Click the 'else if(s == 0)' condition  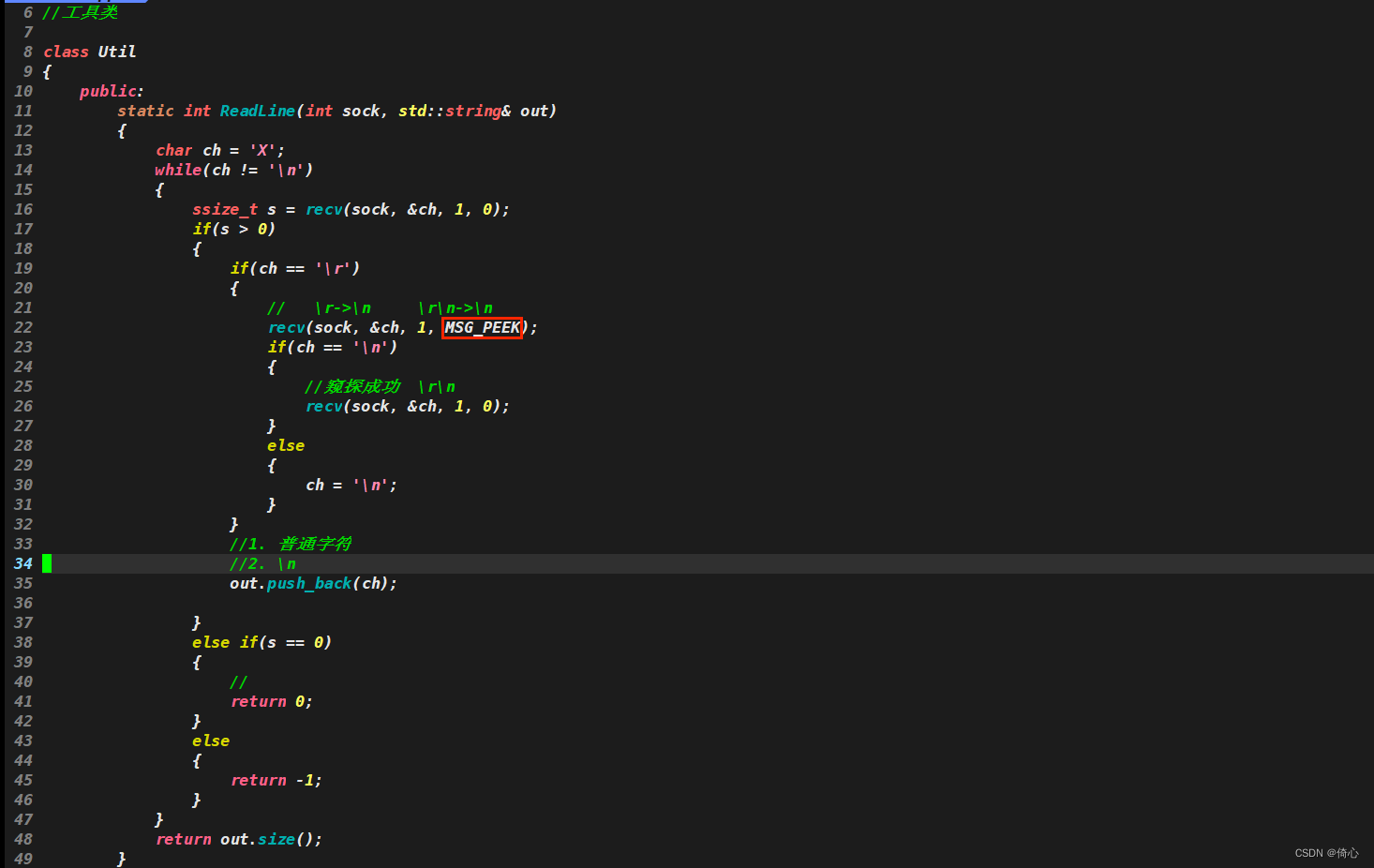[x=262, y=642]
